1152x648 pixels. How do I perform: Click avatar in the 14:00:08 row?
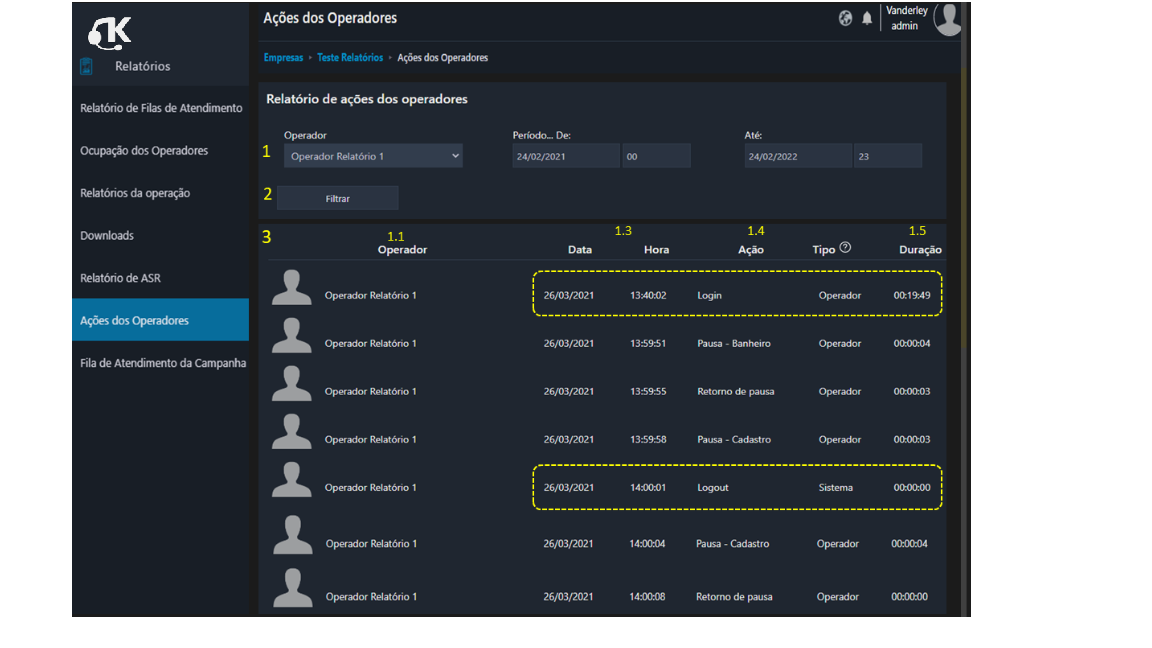(292, 588)
